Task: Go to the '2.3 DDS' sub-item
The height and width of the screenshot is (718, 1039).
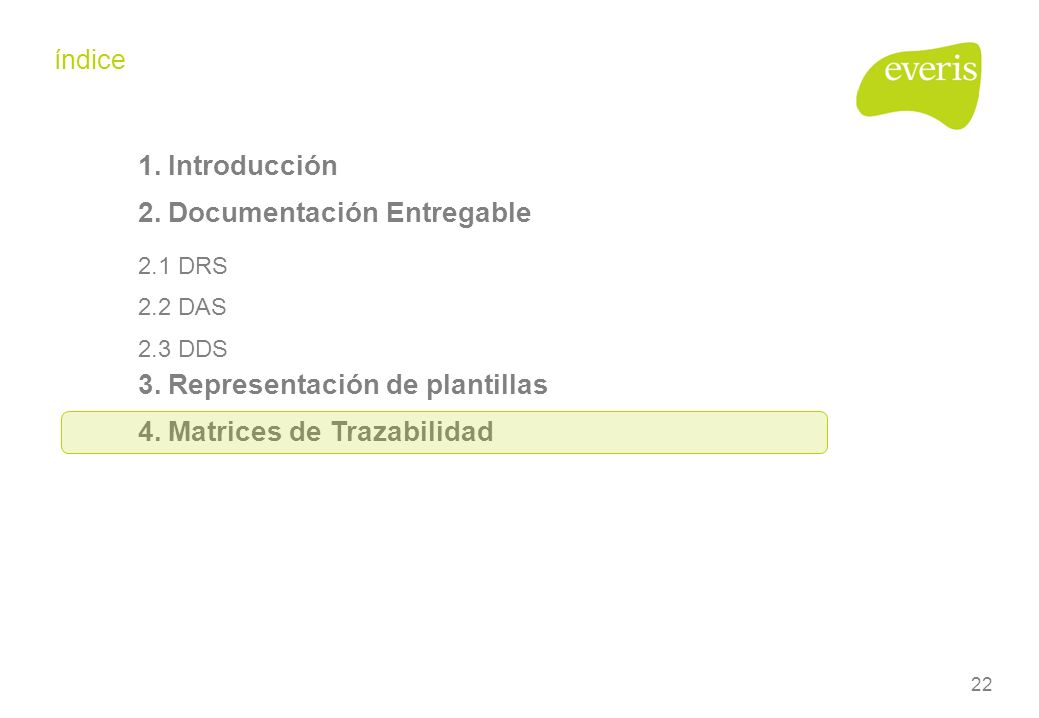Action: [183, 349]
